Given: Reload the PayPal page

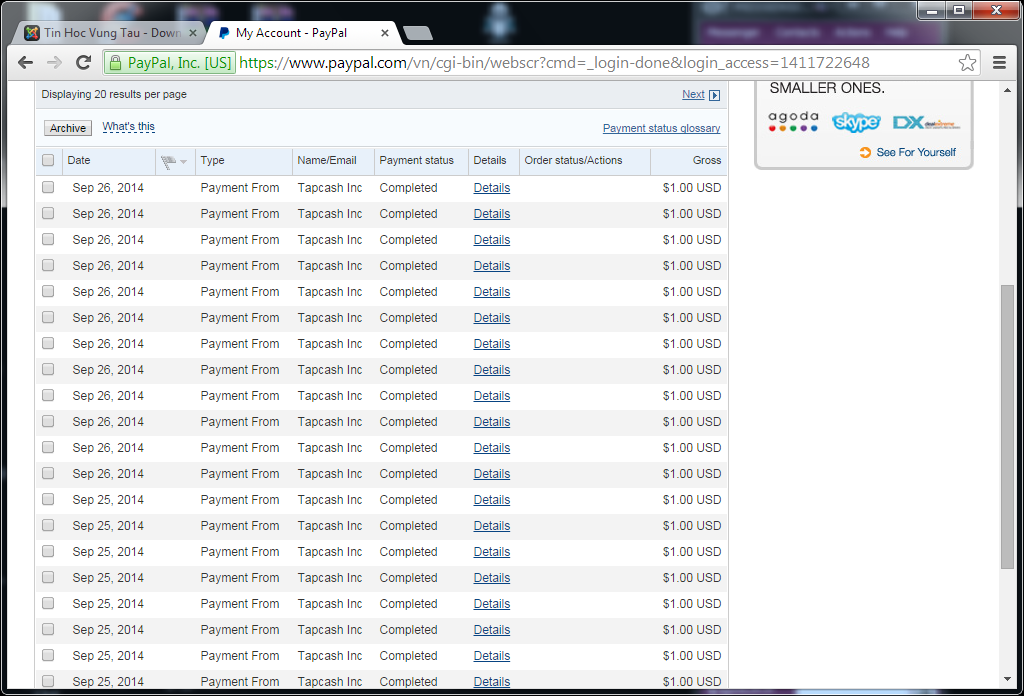Looking at the screenshot, I should [83, 63].
